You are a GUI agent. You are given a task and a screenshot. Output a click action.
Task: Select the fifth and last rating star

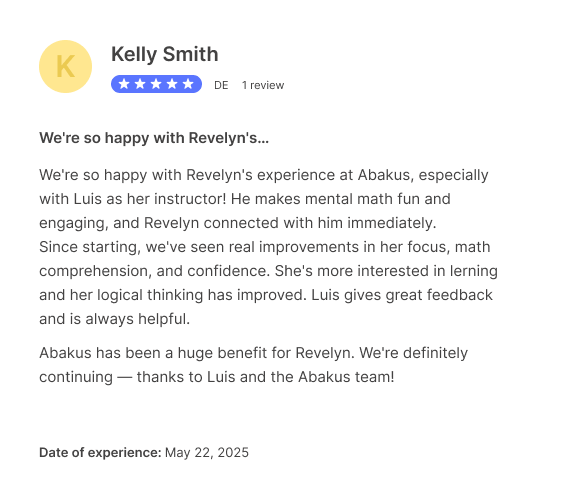pos(188,84)
